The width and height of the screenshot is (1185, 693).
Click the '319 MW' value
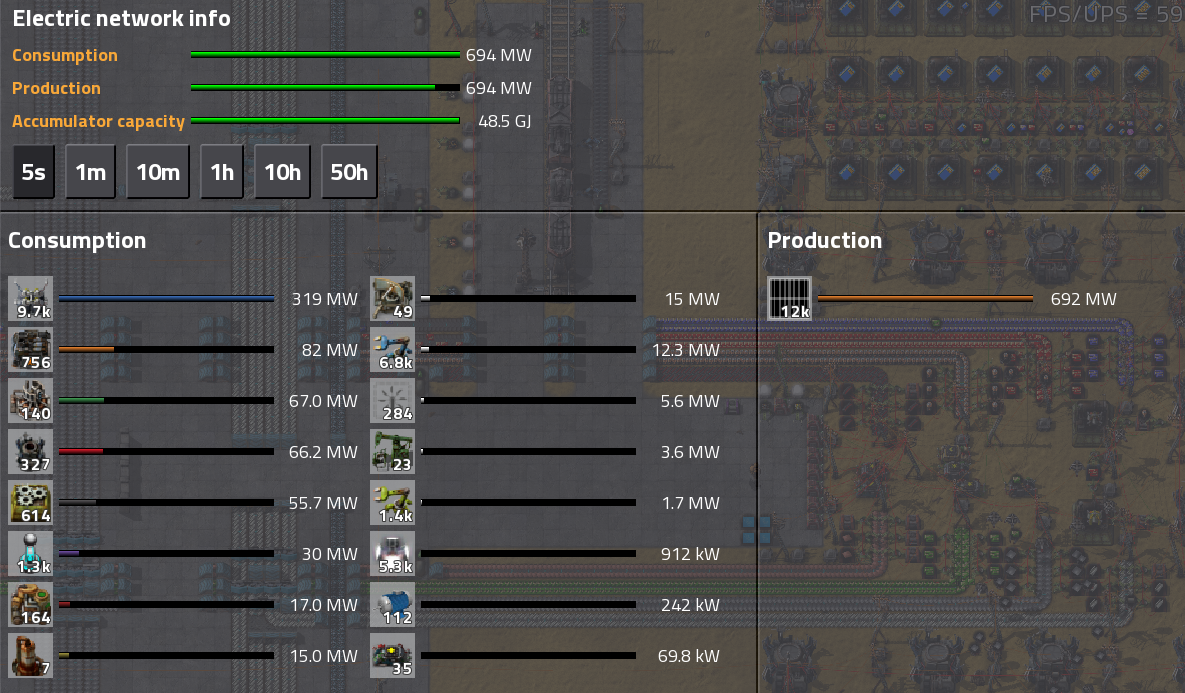click(325, 299)
